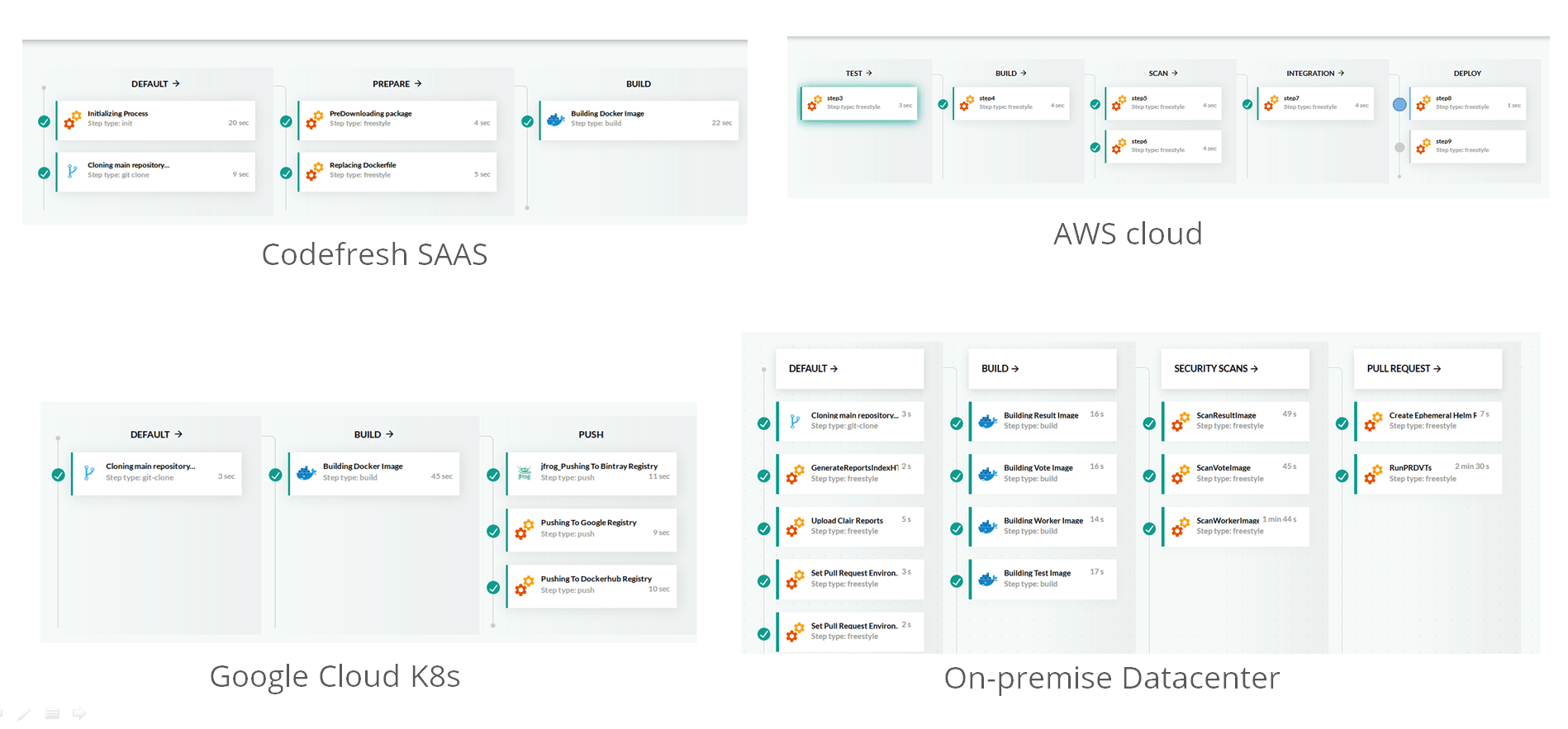Click the green checkmark beside the Replacing Dockerfile step
This screenshot has width=1568, height=729.
coord(286,173)
